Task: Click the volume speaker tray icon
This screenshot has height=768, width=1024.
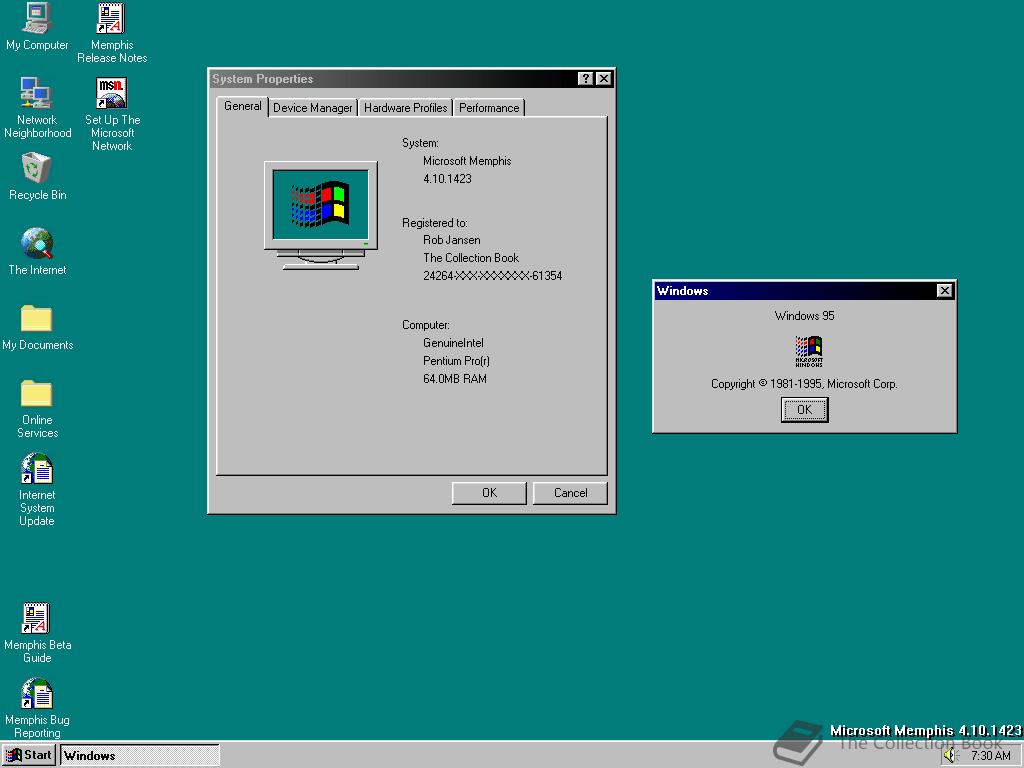Action: (x=949, y=756)
